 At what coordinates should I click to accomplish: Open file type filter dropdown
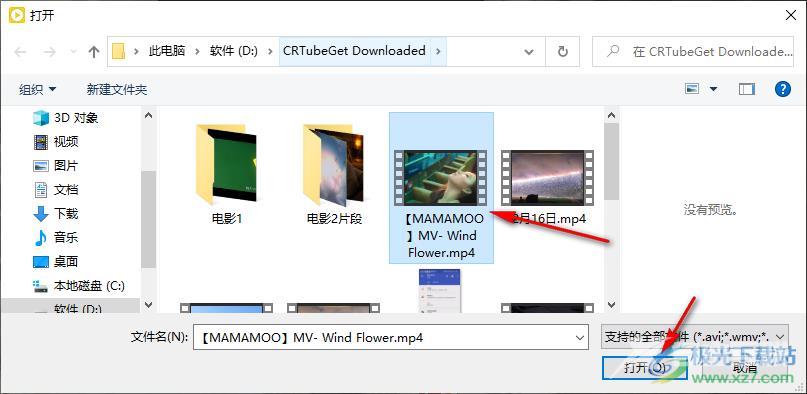(x=694, y=337)
